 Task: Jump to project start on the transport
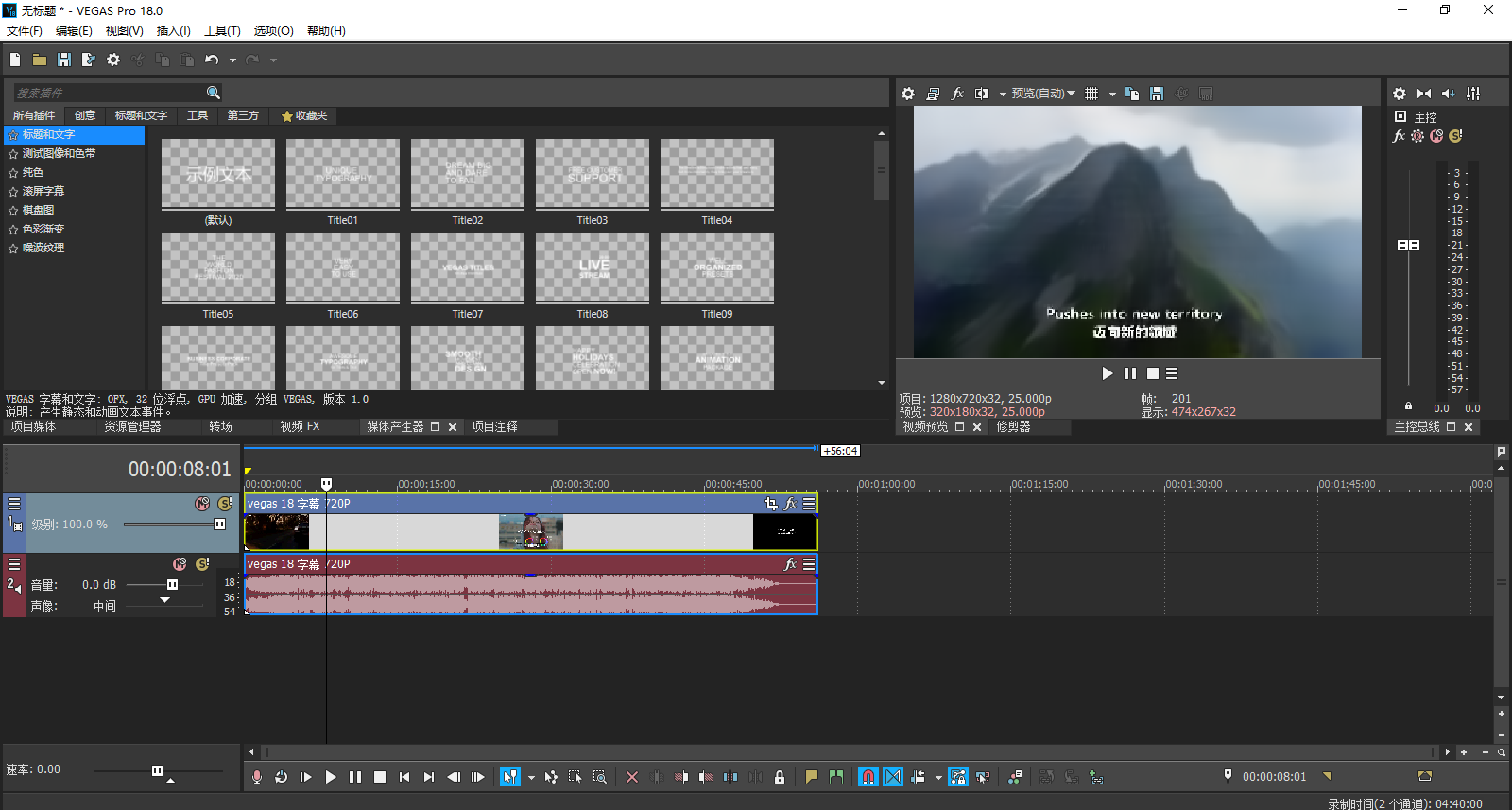(404, 777)
